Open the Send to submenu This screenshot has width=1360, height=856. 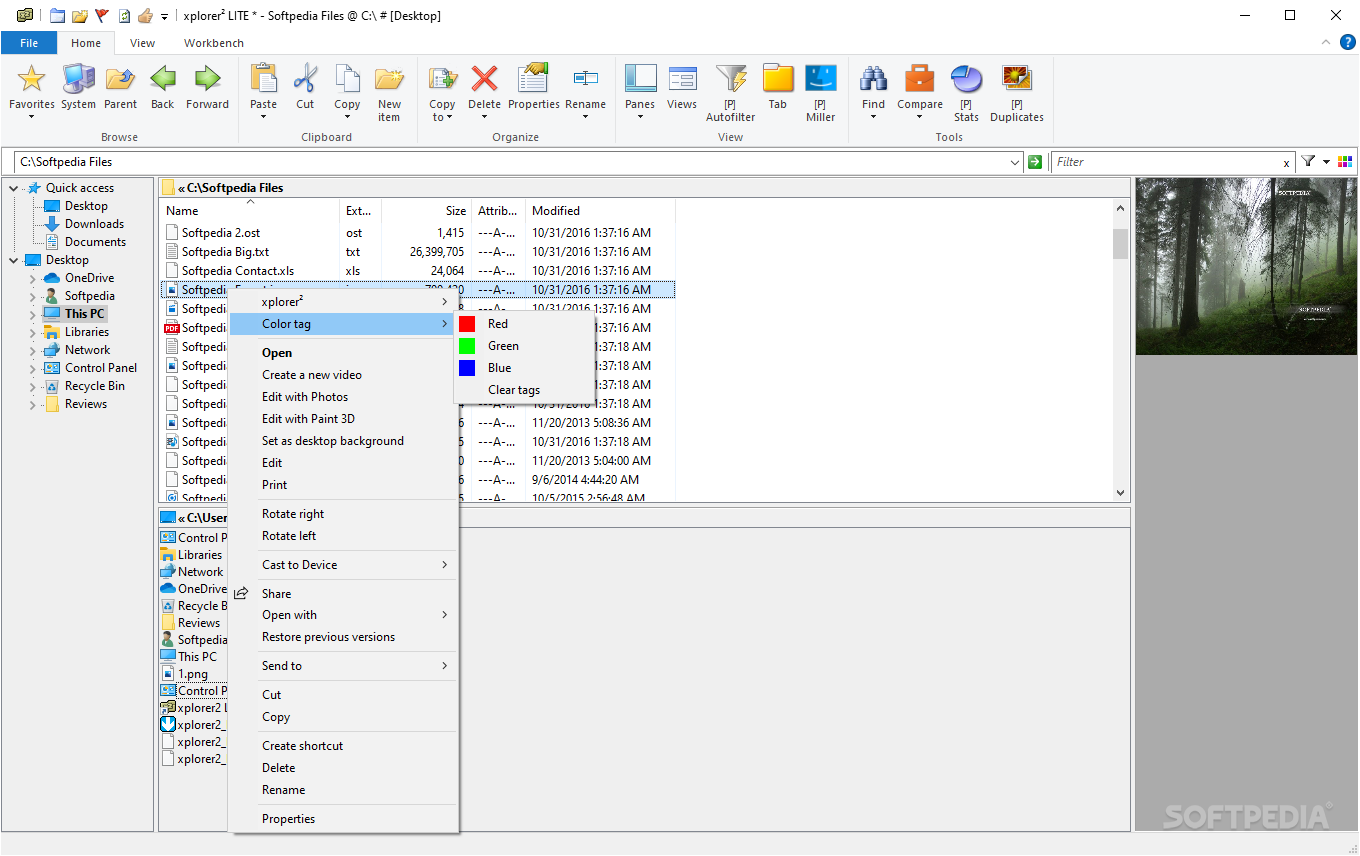click(x=343, y=666)
